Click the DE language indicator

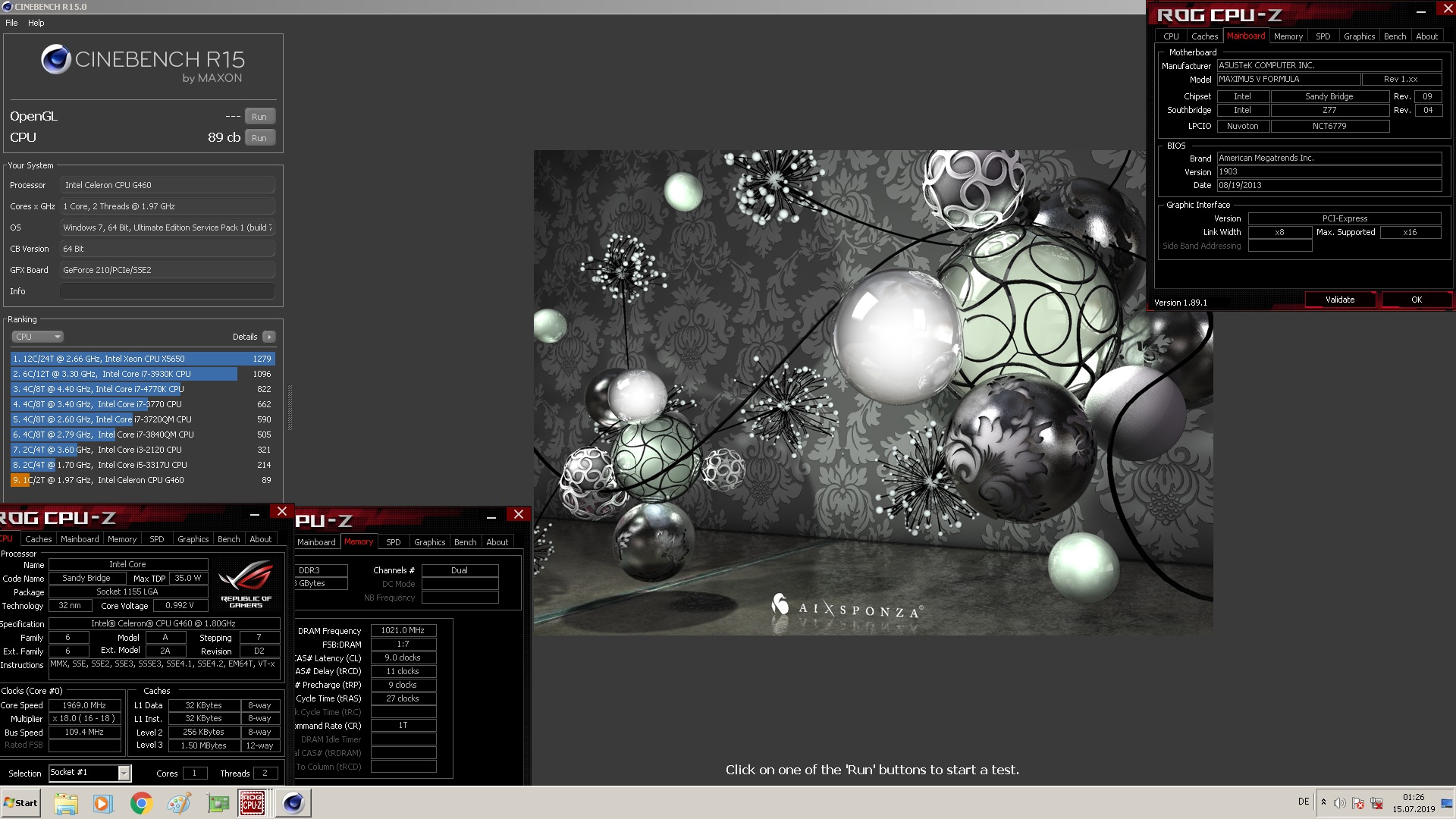[1303, 802]
